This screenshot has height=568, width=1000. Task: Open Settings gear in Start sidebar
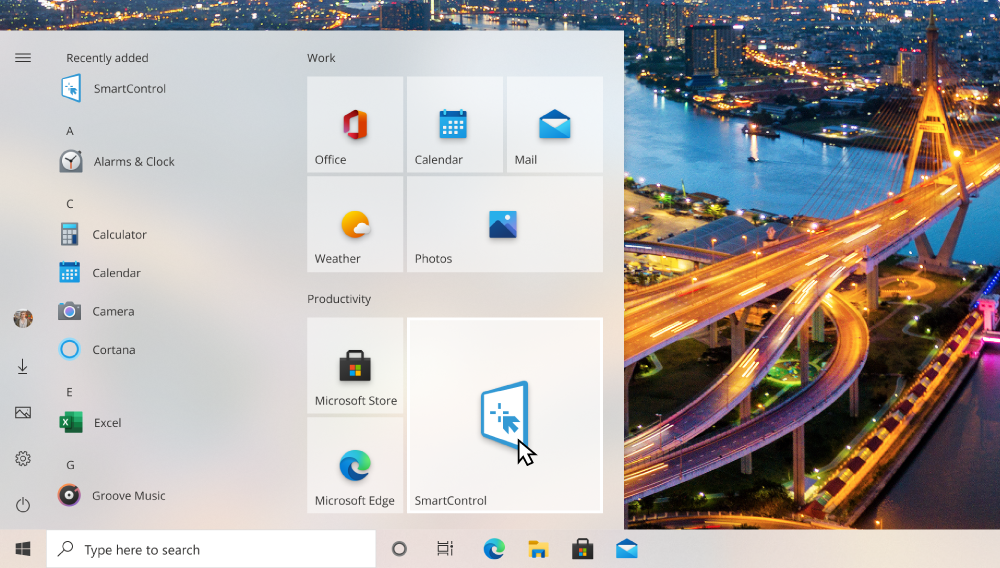pos(23,458)
